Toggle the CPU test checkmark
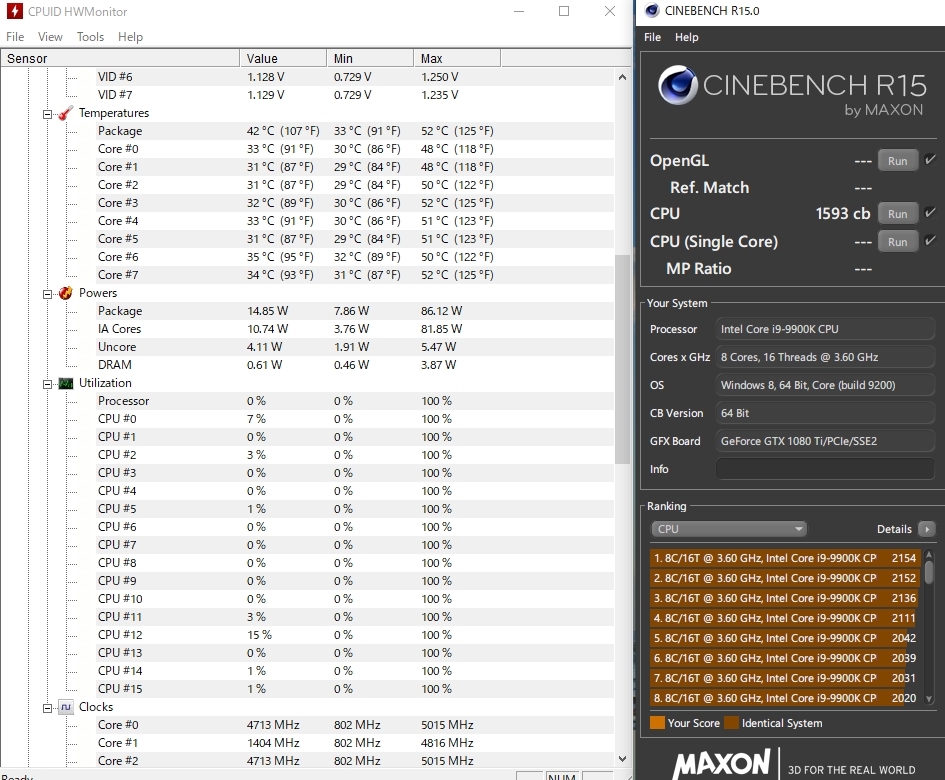The width and height of the screenshot is (945, 780). pos(930,212)
